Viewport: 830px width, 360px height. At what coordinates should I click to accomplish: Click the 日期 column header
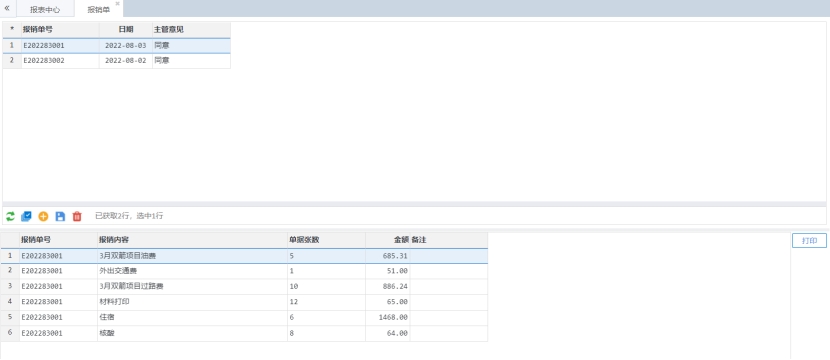pos(126,30)
